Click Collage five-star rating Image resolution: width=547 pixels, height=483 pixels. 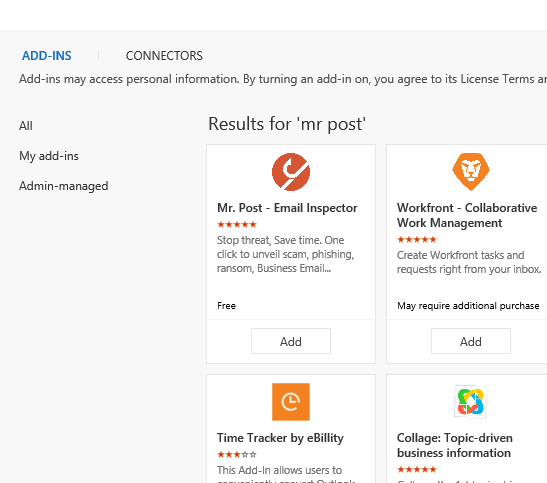pyautogui.click(x=417, y=469)
